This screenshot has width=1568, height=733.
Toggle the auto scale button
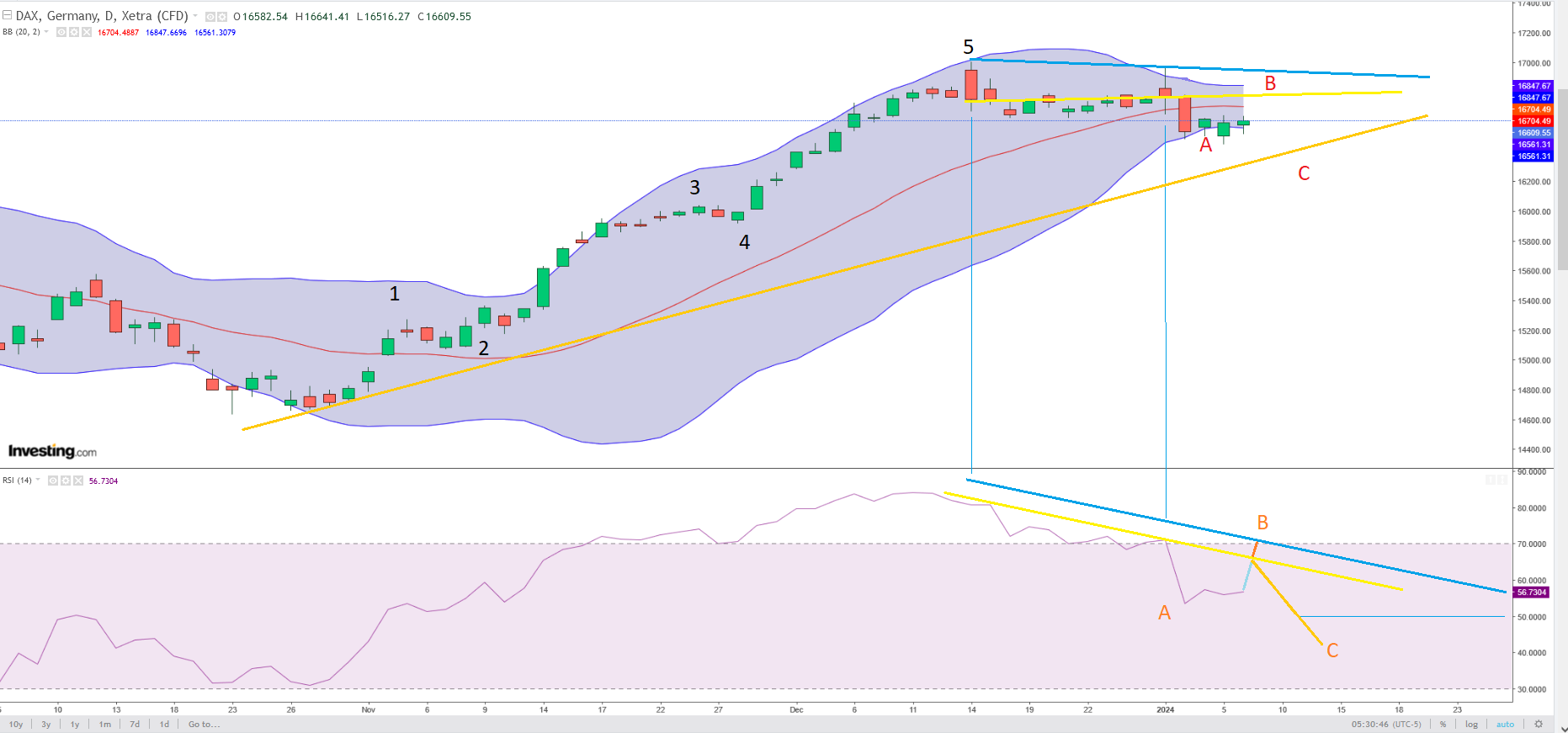tap(1505, 724)
